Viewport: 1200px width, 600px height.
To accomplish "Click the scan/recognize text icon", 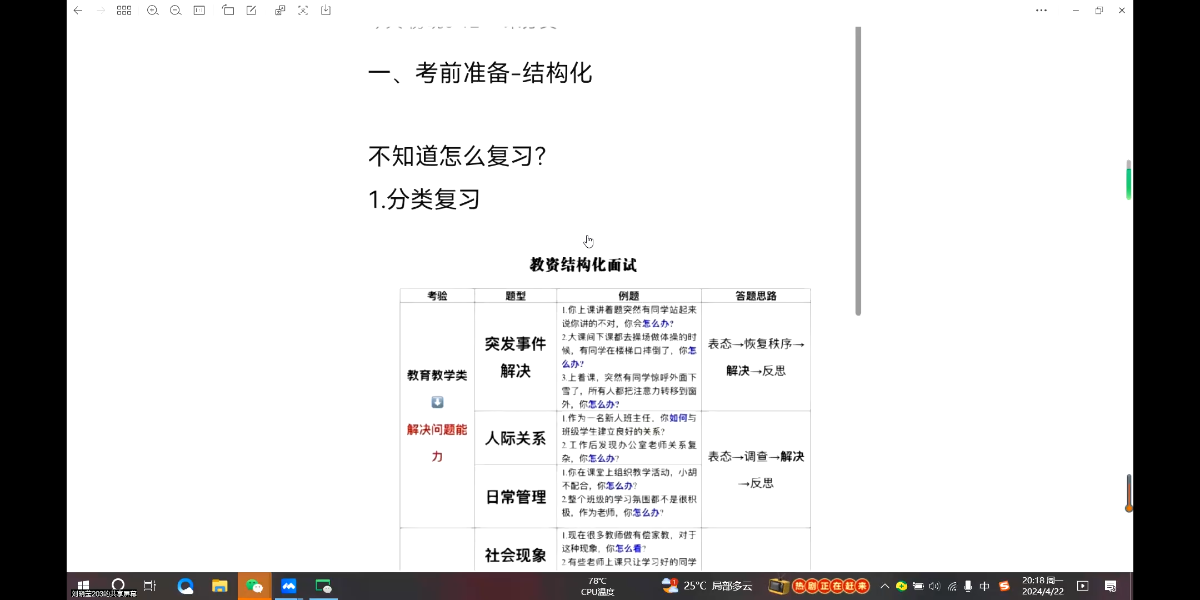I will pos(302,10).
